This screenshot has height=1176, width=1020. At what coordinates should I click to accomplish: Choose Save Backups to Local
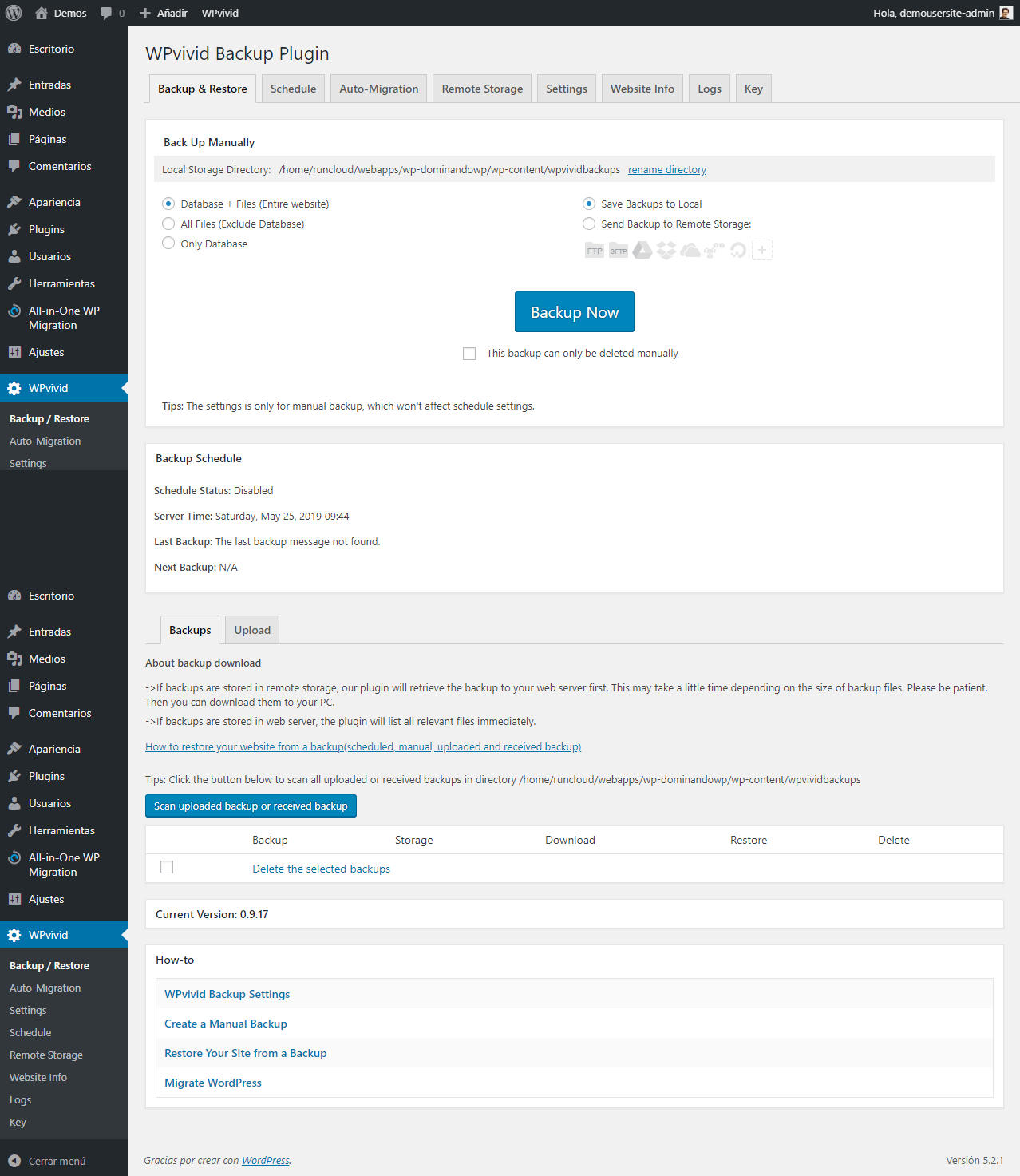589,204
